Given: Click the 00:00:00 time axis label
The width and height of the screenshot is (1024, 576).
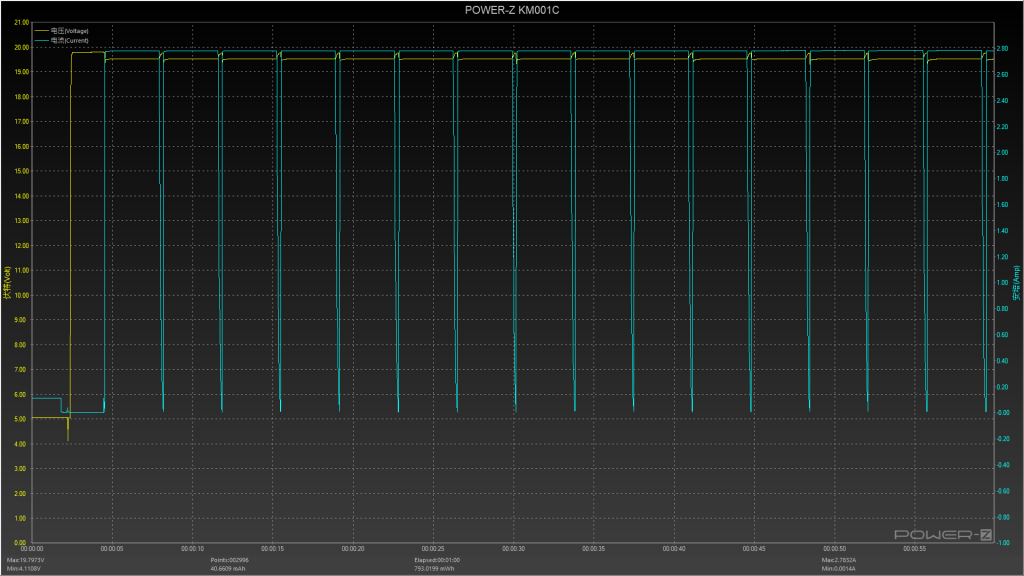Looking at the screenshot, I should pyautogui.click(x=31, y=549).
